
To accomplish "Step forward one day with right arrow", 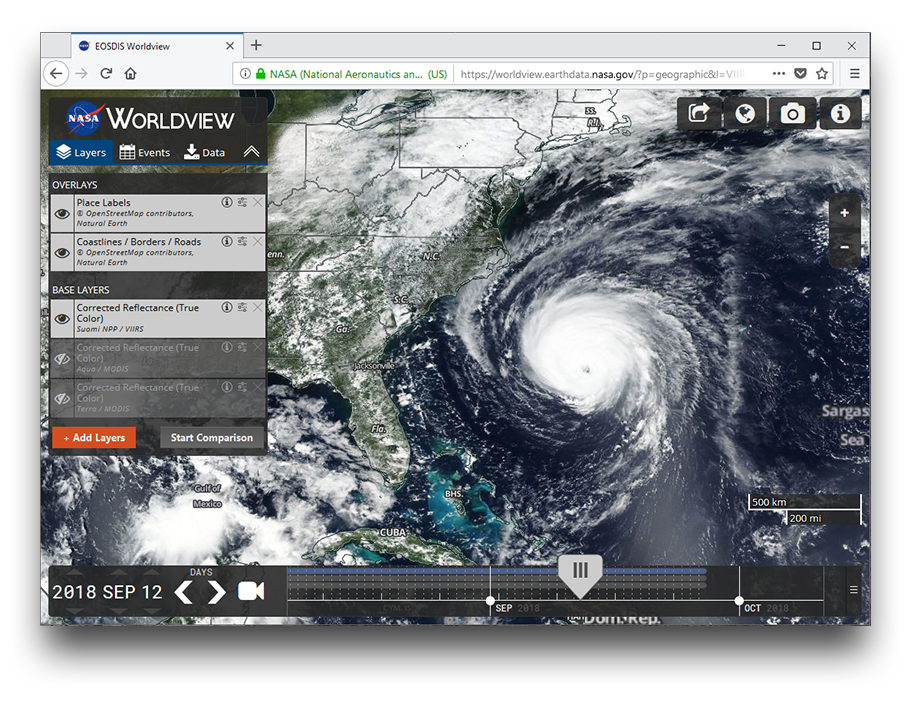I will [x=217, y=592].
